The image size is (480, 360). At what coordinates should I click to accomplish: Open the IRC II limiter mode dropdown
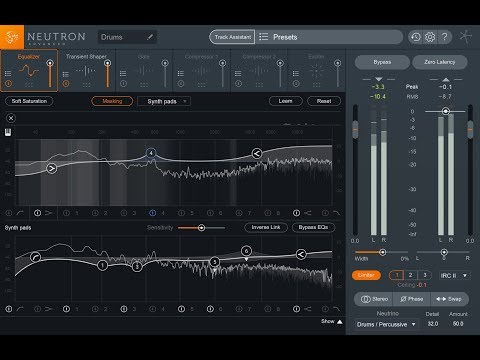pos(453,275)
